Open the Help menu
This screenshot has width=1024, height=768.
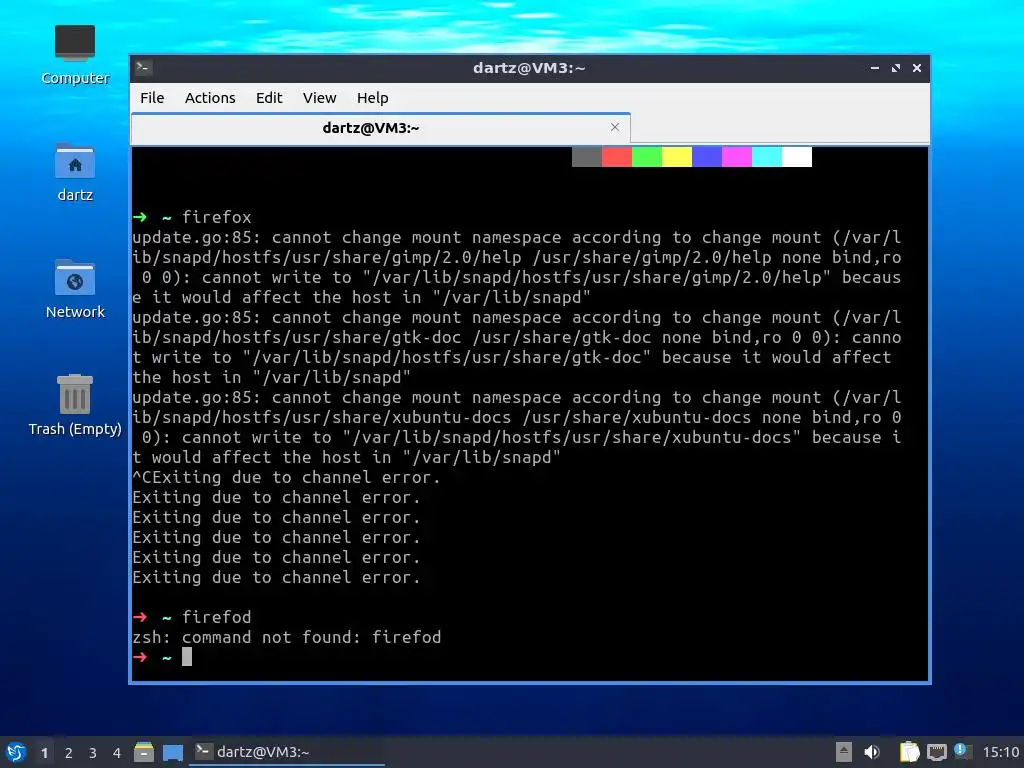pos(372,98)
